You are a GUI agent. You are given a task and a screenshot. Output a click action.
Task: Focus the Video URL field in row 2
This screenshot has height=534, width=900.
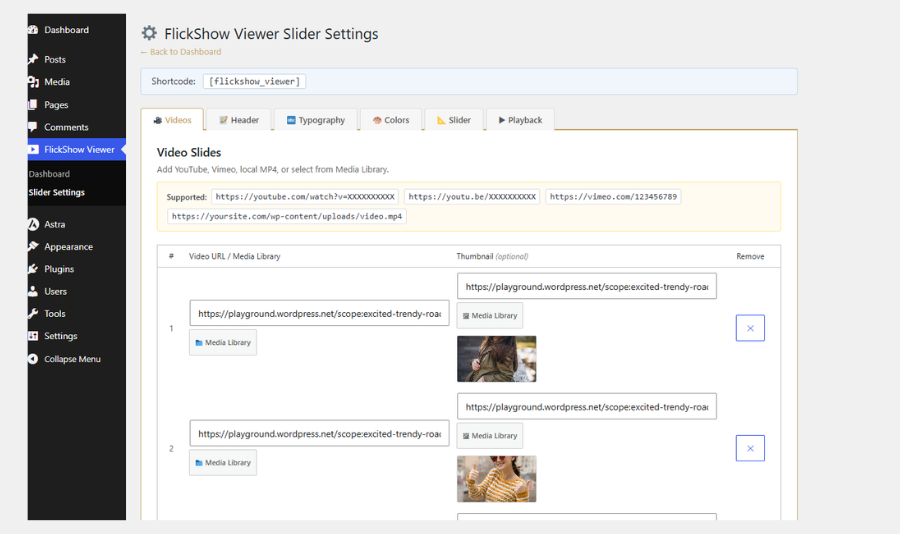click(319, 434)
